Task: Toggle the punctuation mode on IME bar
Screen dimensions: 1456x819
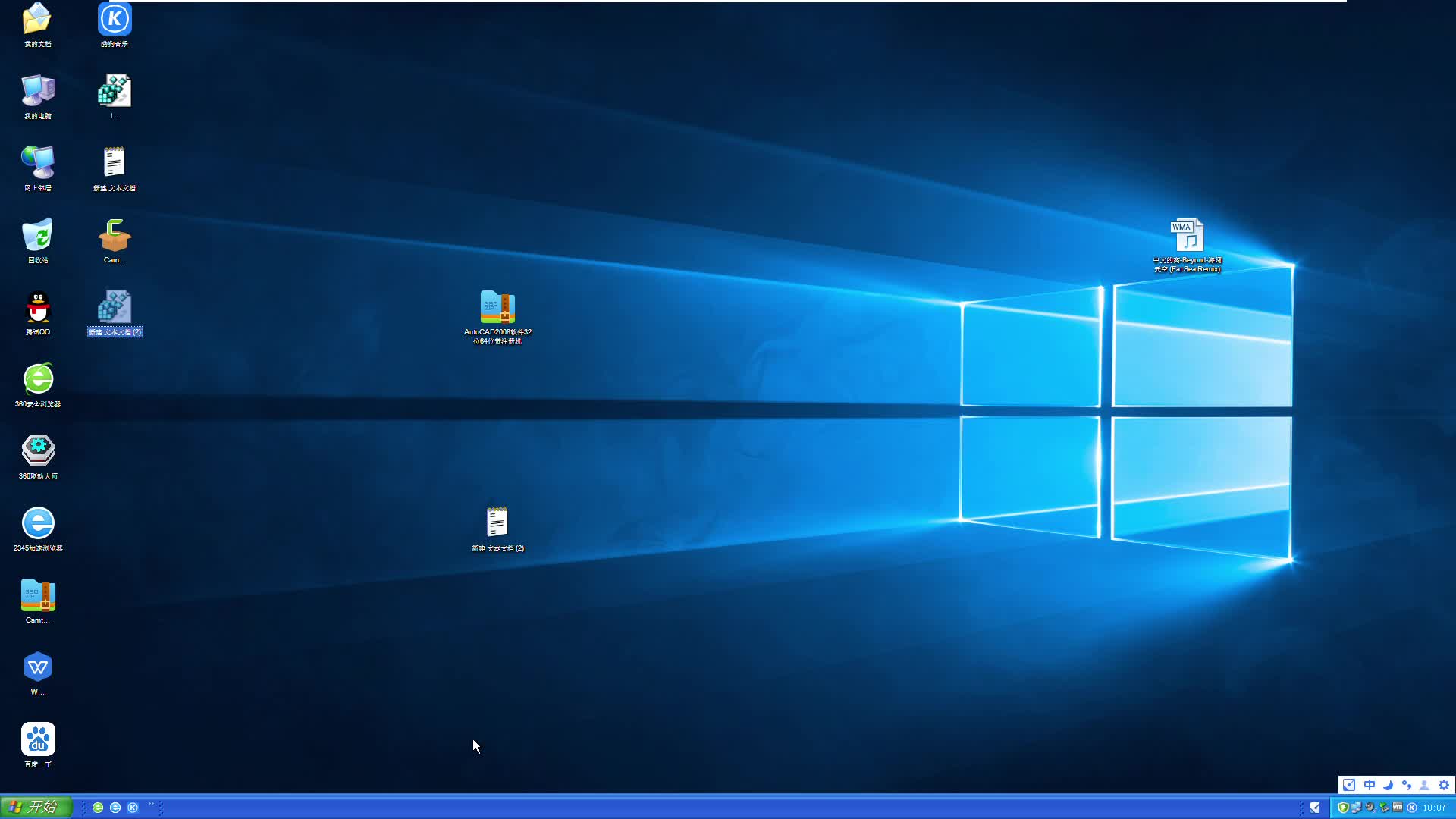Action: [1406, 785]
